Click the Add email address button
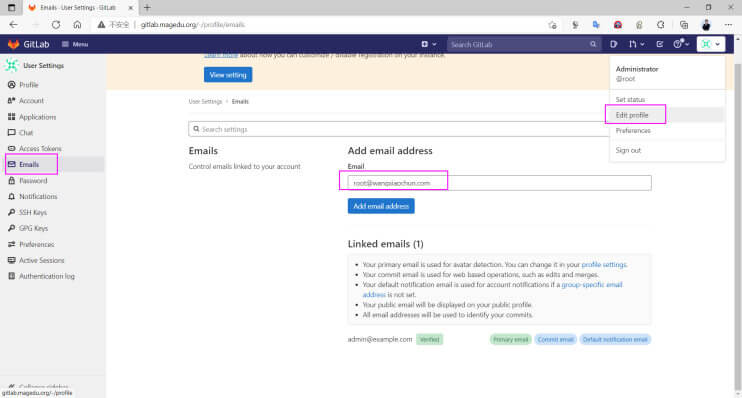This screenshot has width=742, height=398. coord(381,206)
